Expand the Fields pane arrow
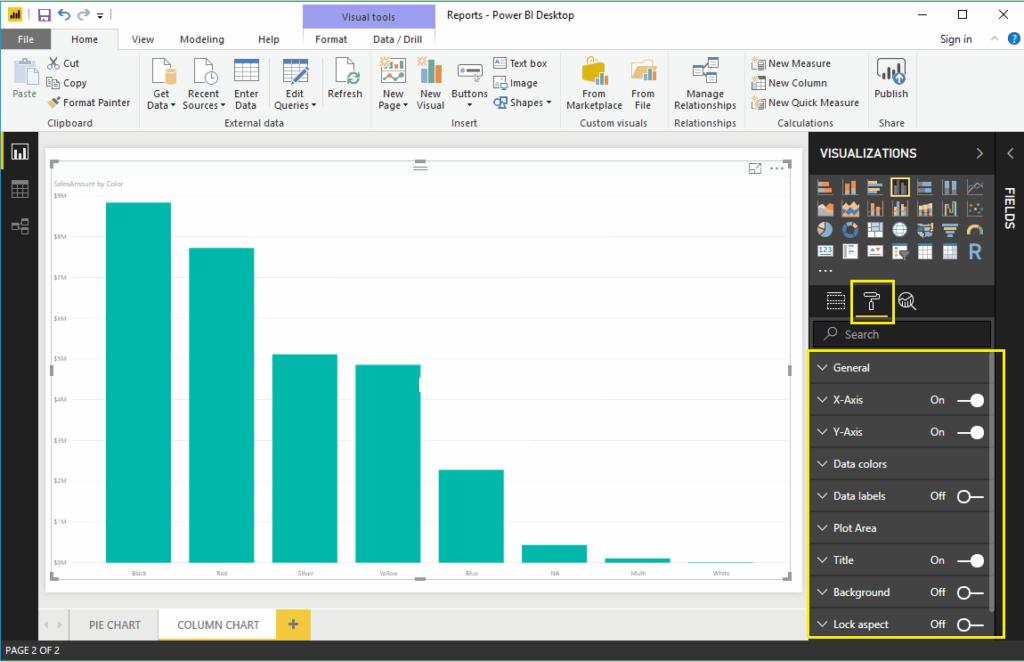Viewport: 1024px width, 662px height. coord(1010,153)
